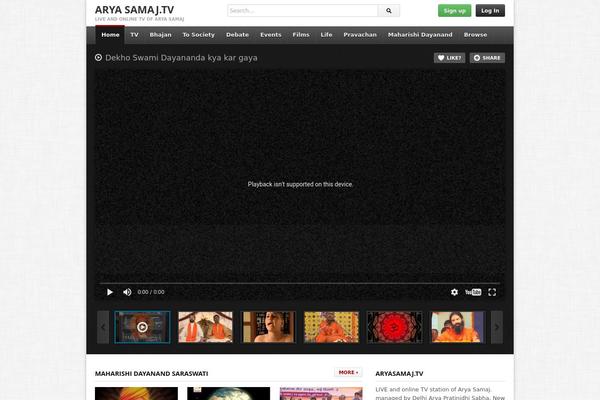Click the 0:00 / 0:00 time display
Screen dimensions: 600x400
(x=151, y=292)
